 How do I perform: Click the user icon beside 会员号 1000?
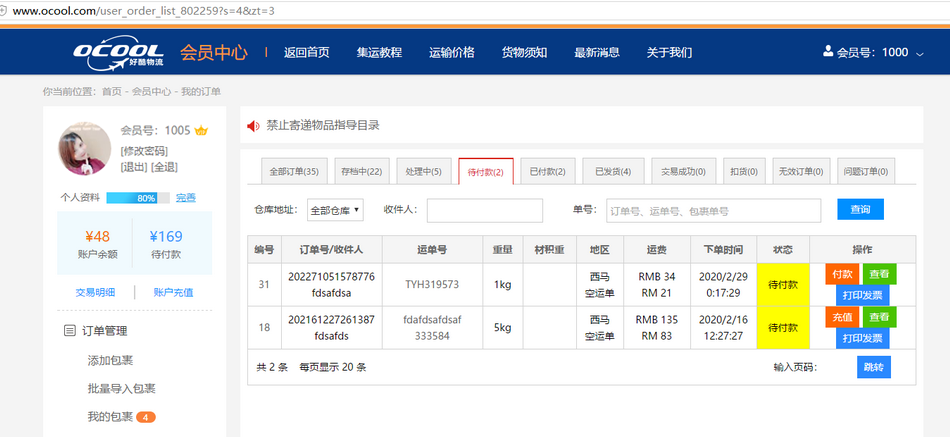827,52
